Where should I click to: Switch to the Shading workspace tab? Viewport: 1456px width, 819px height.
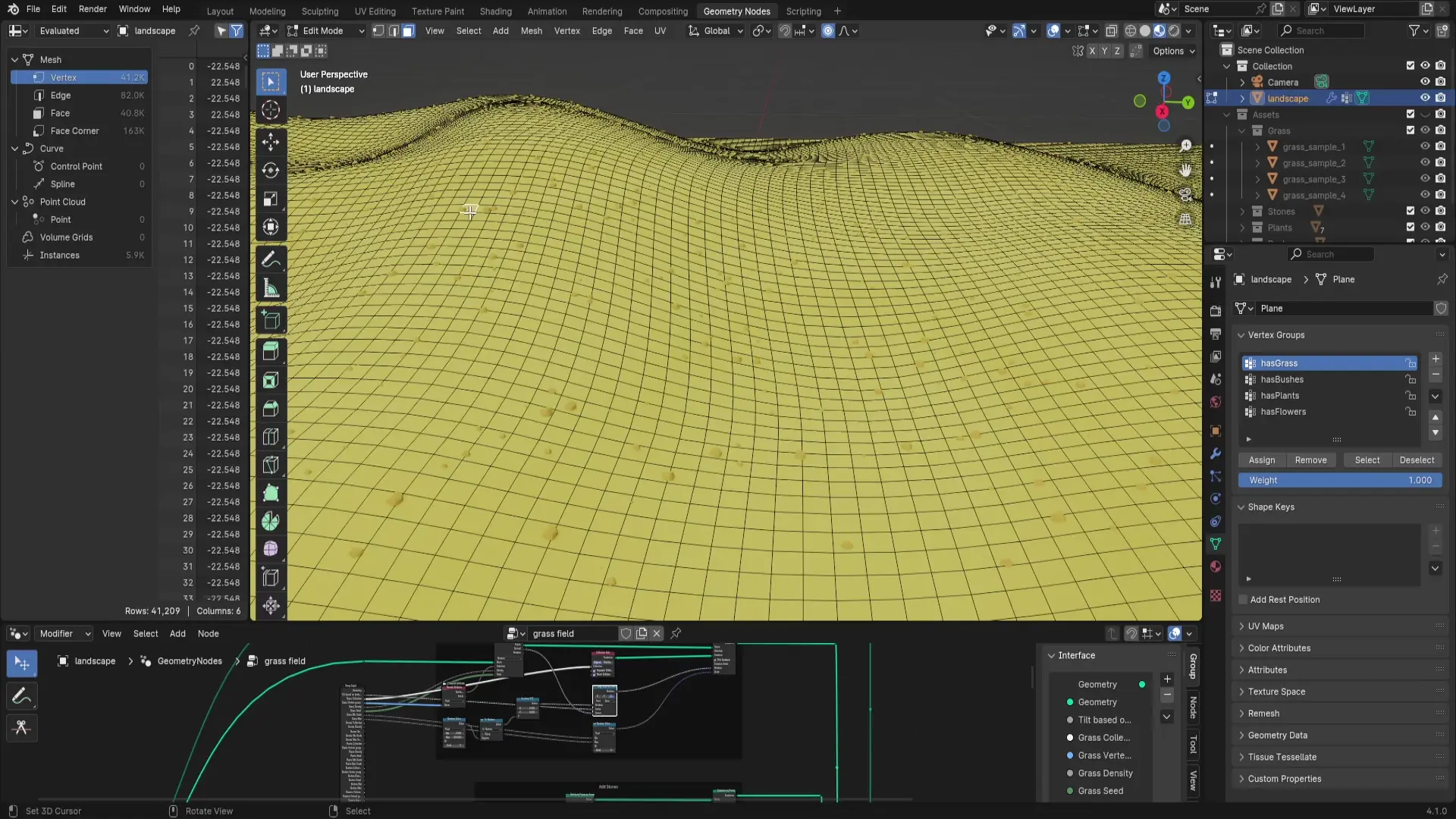tap(494, 11)
